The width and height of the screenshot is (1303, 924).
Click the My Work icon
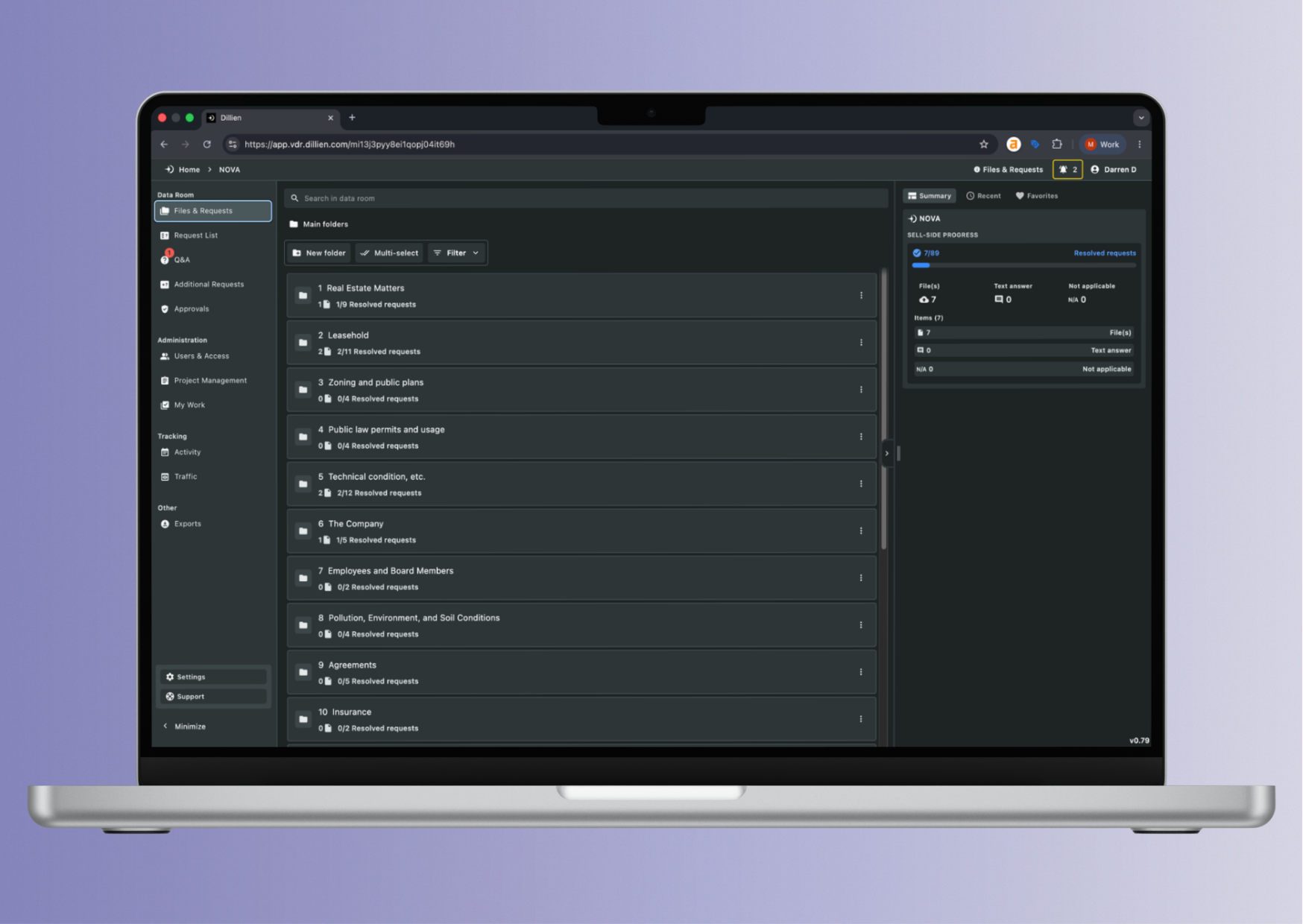pos(165,405)
